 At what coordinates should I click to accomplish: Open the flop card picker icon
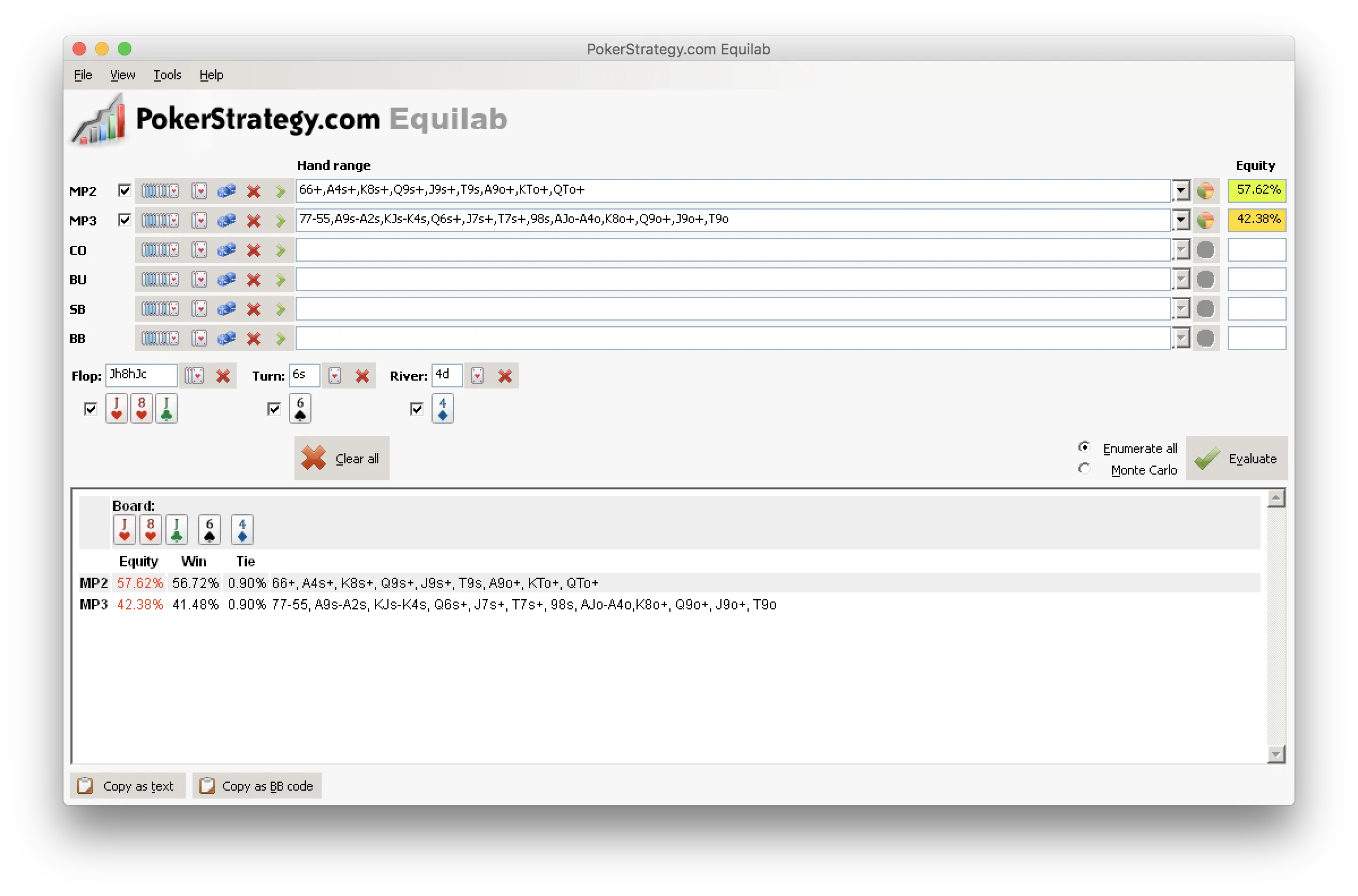(194, 376)
